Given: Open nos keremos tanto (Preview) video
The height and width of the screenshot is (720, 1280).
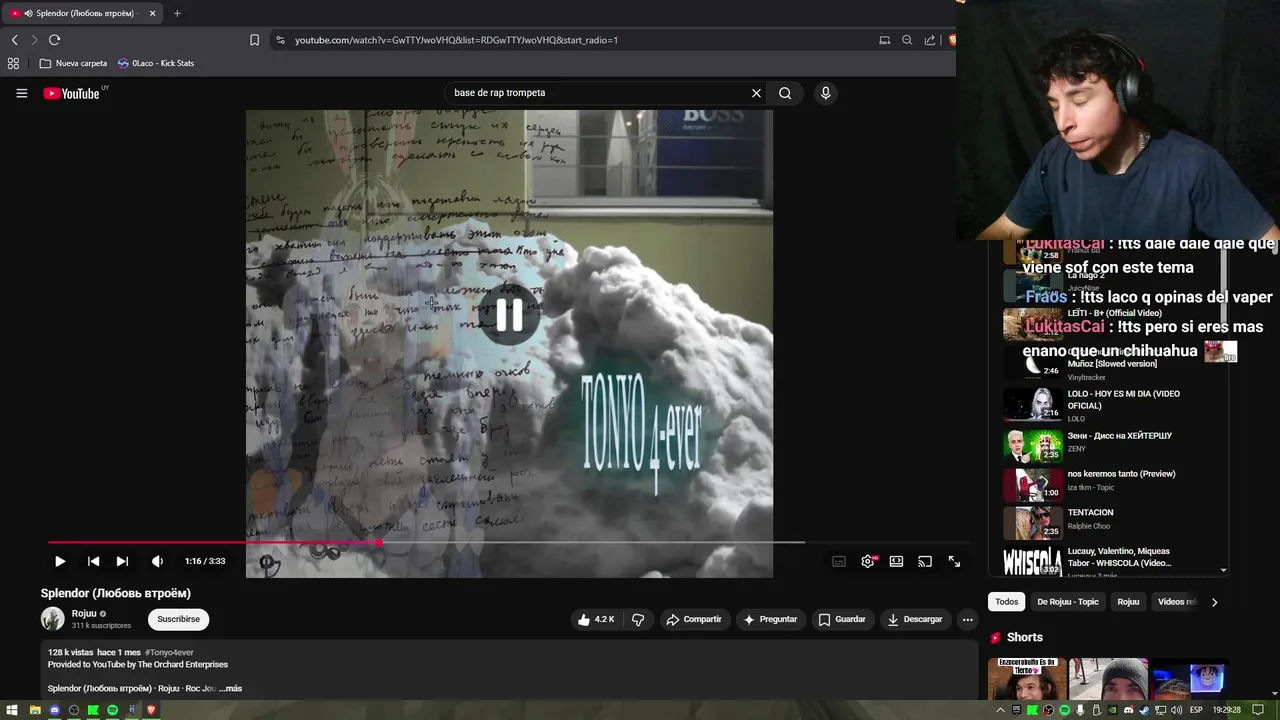Looking at the screenshot, I should (1115, 484).
